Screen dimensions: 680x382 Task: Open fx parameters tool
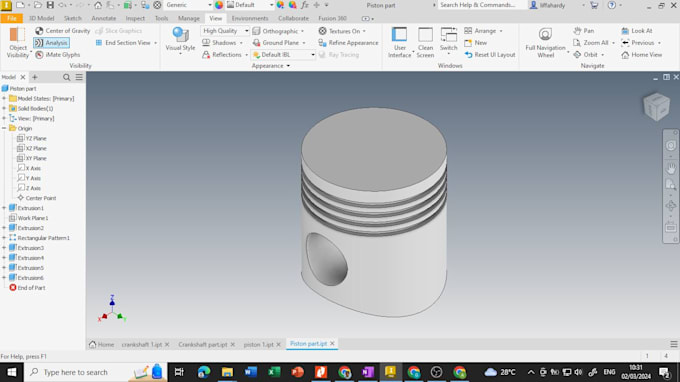[x=305, y=5]
